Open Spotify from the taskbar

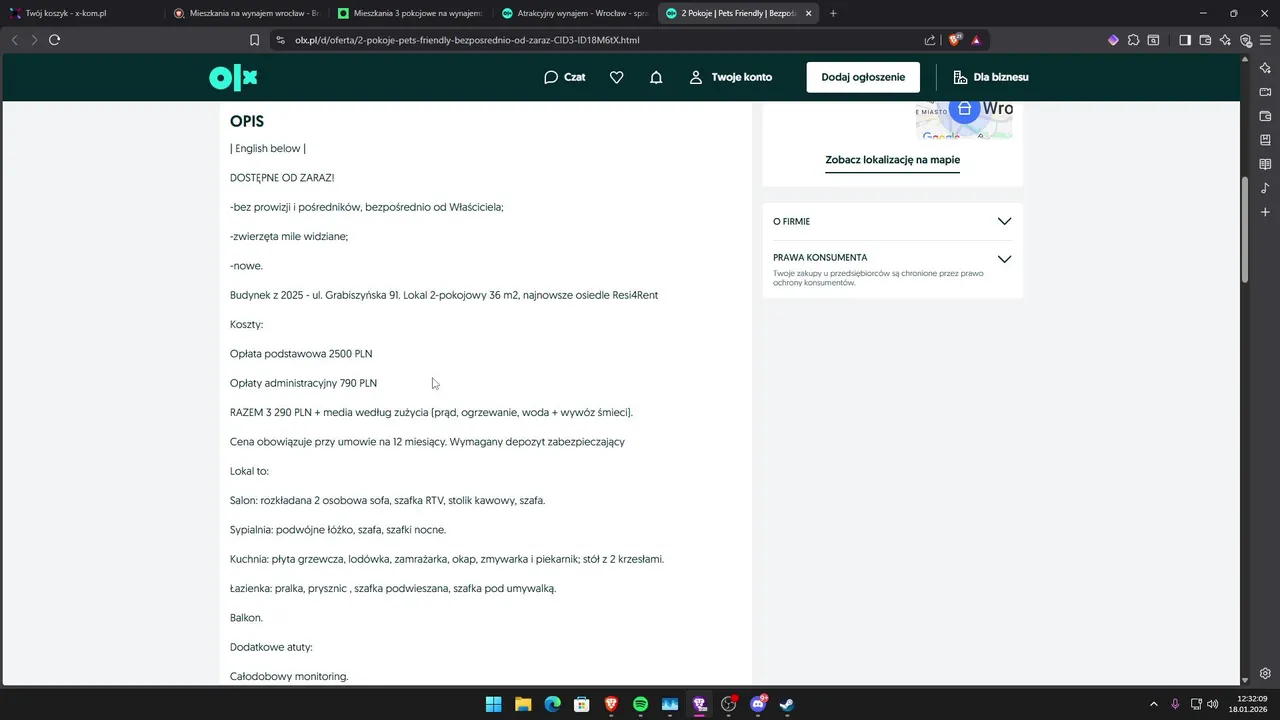pos(640,704)
